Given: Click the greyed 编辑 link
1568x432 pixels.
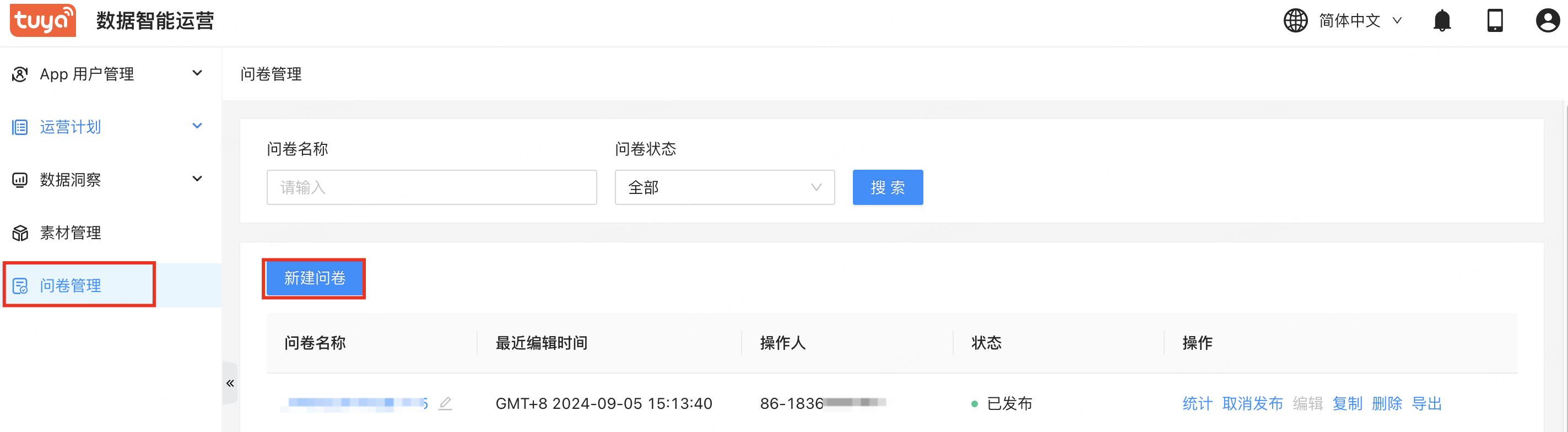Looking at the screenshot, I should pyautogui.click(x=1308, y=403).
